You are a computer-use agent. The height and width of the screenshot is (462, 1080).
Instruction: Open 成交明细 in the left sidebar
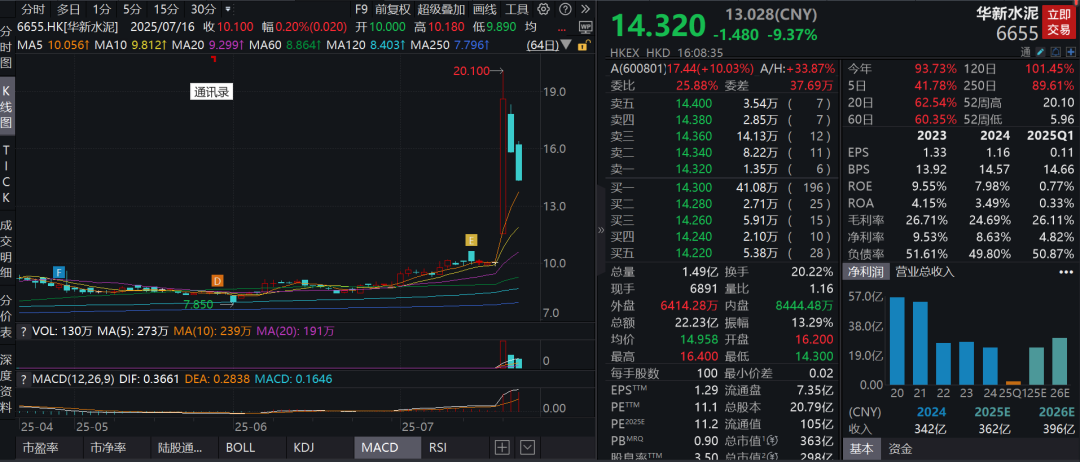pyautogui.click(x=6, y=250)
